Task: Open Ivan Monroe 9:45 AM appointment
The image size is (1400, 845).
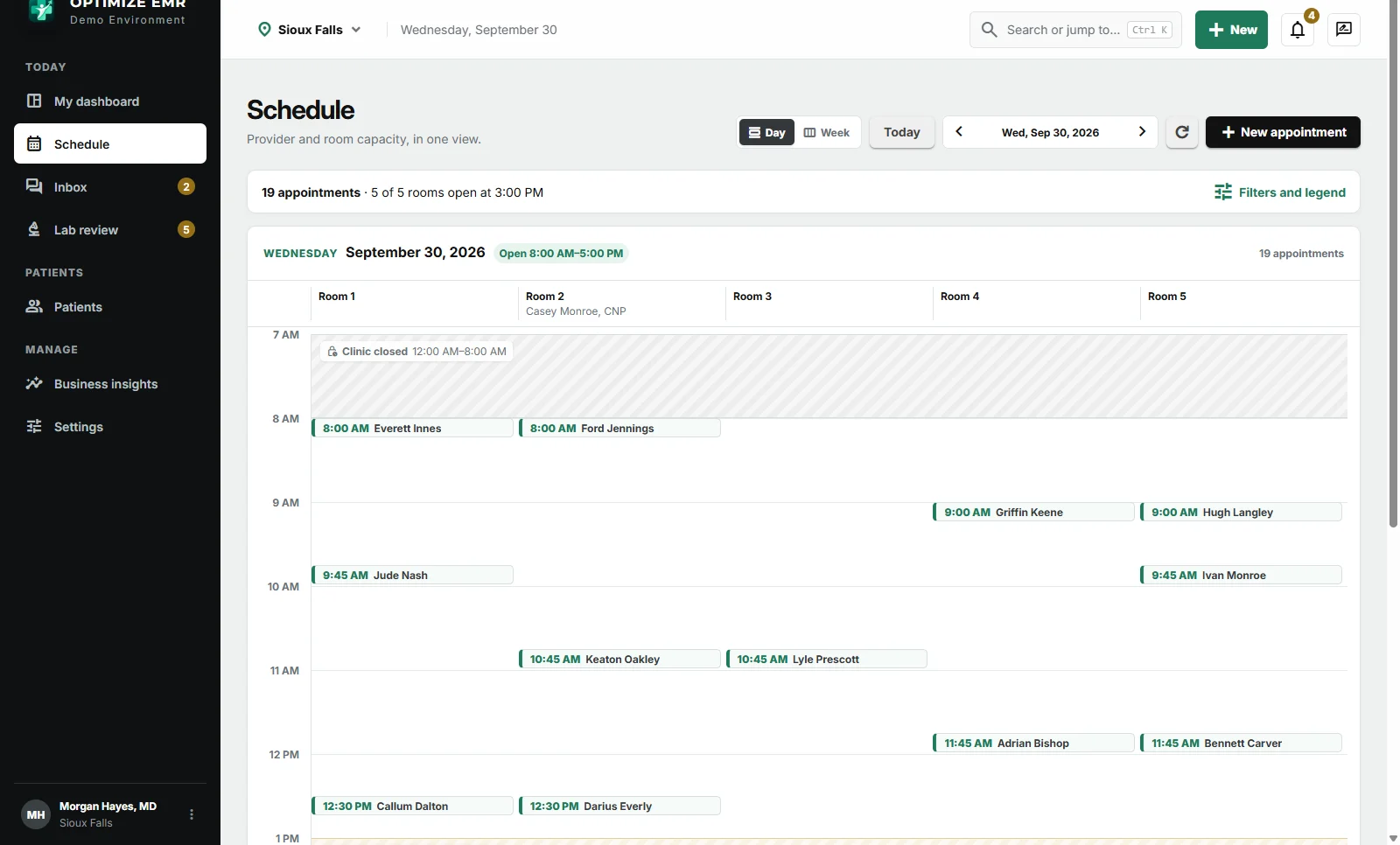Action: [1241, 575]
